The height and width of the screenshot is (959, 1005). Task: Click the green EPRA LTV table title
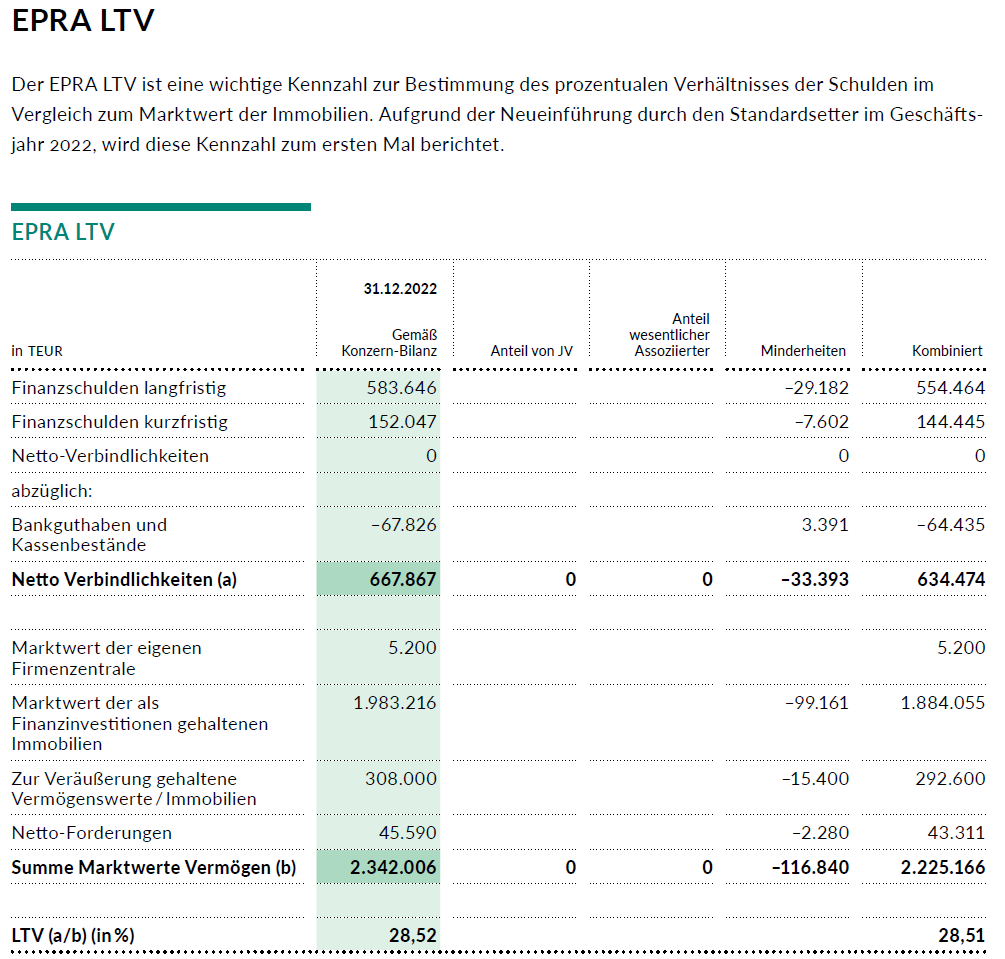63,232
